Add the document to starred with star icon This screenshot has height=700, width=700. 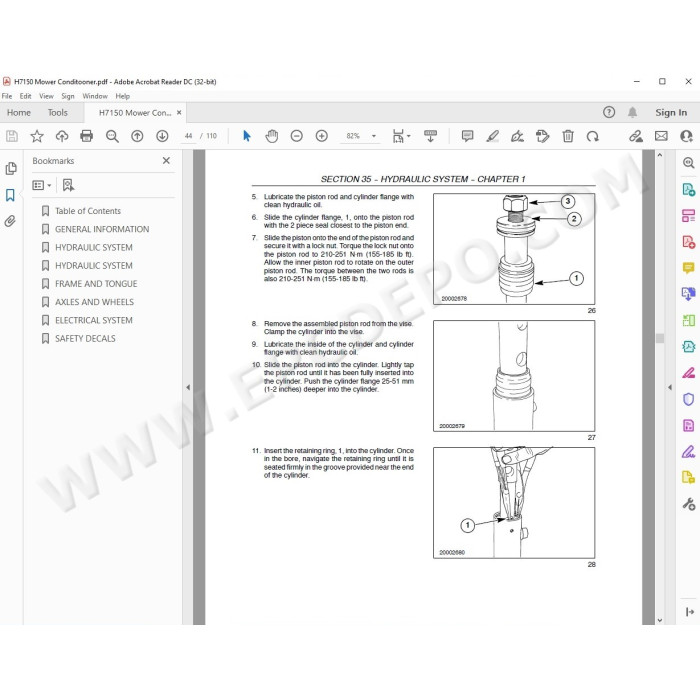(x=37, y=136)
